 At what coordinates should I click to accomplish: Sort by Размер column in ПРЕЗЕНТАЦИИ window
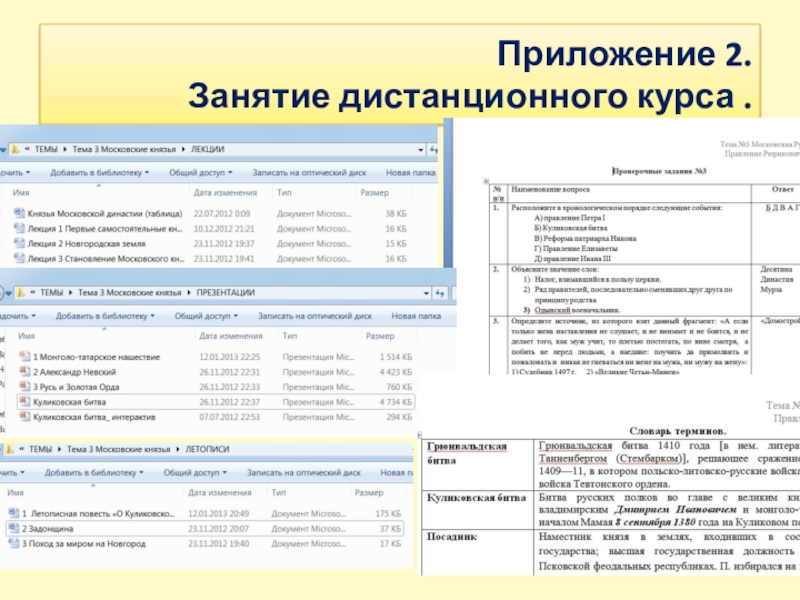click(380, 336)
